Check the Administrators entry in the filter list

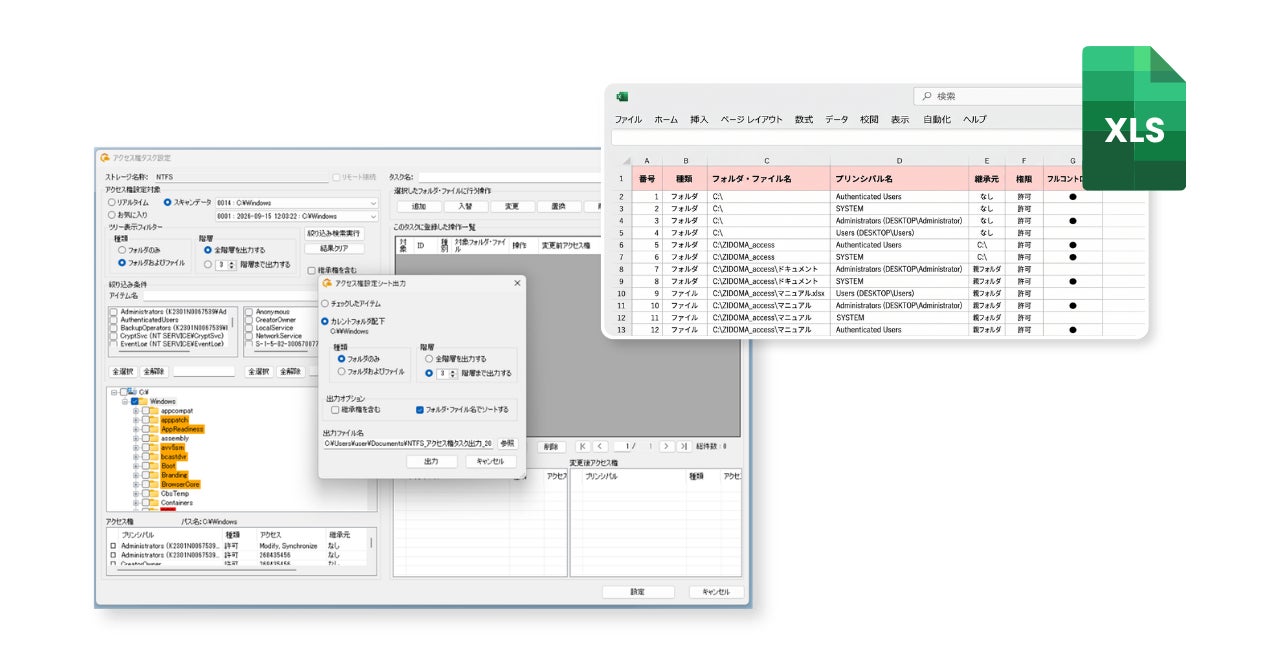coord(114,312)
